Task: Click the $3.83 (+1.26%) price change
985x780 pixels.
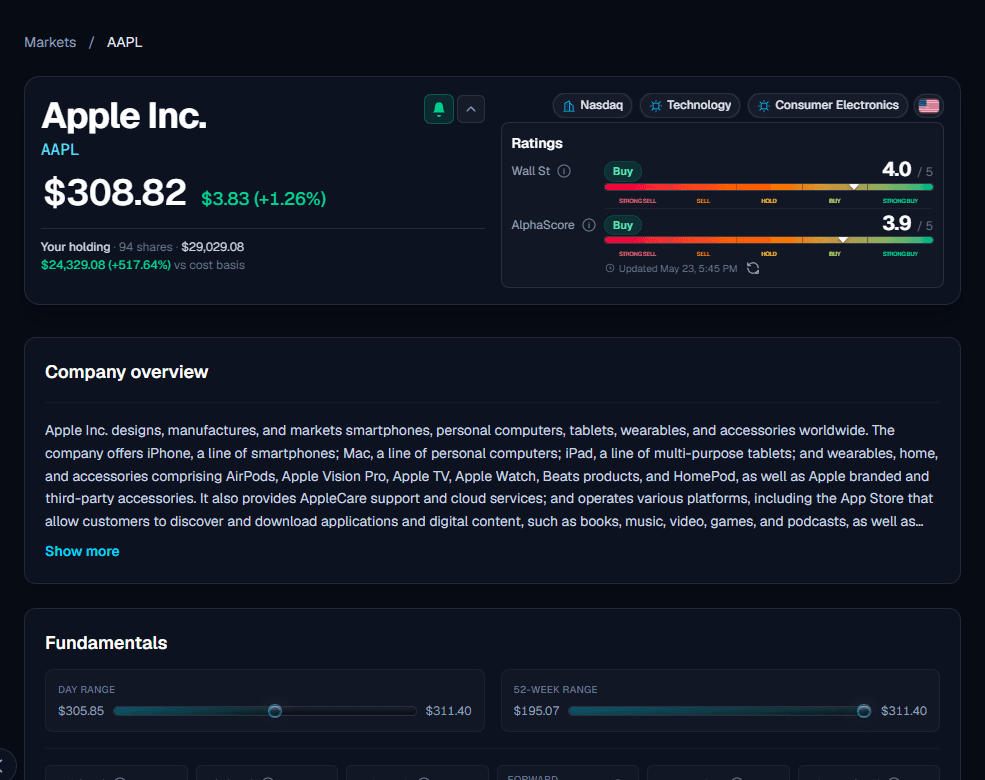Action: click(x=263, y=198)
